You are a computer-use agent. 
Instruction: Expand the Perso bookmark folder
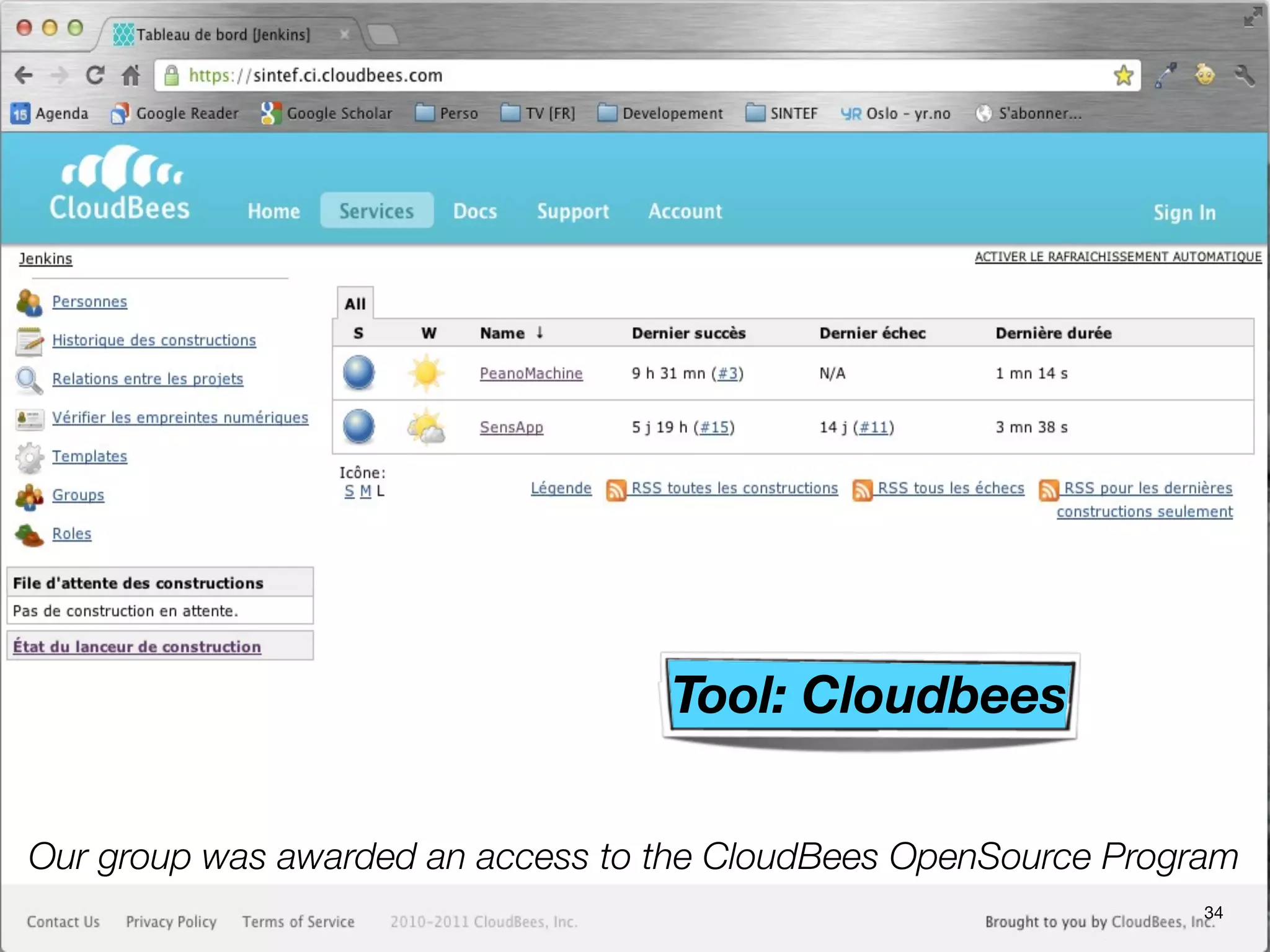(446, 113)
